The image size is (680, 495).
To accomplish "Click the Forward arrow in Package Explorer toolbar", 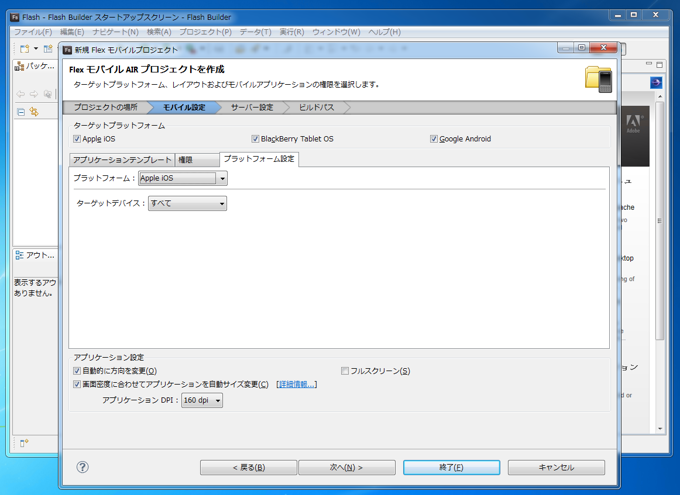I will [34, 94].
